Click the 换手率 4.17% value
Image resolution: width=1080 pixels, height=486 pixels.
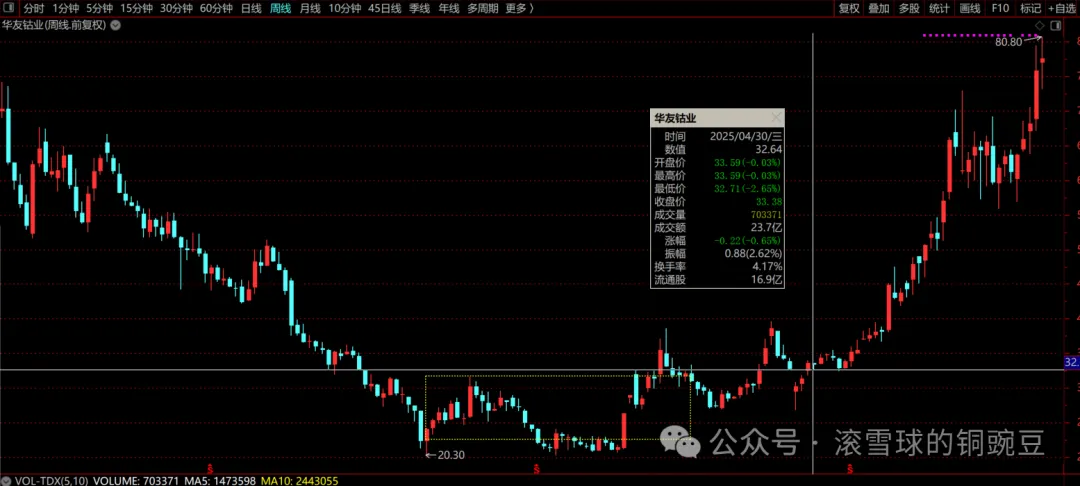coord(768,266)
